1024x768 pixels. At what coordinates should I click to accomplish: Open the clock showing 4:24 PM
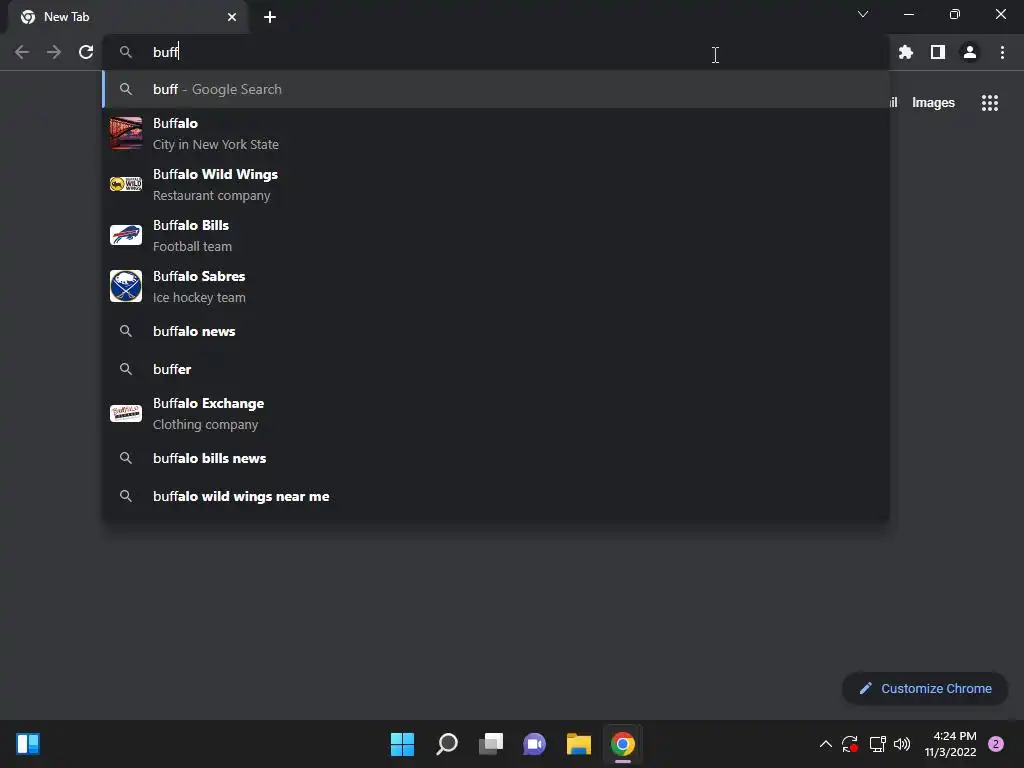point(950,744)
